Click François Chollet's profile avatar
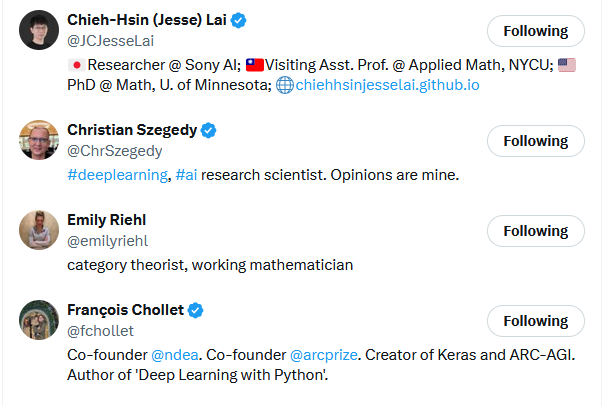The image size is (614, 406). coord(39,320)
